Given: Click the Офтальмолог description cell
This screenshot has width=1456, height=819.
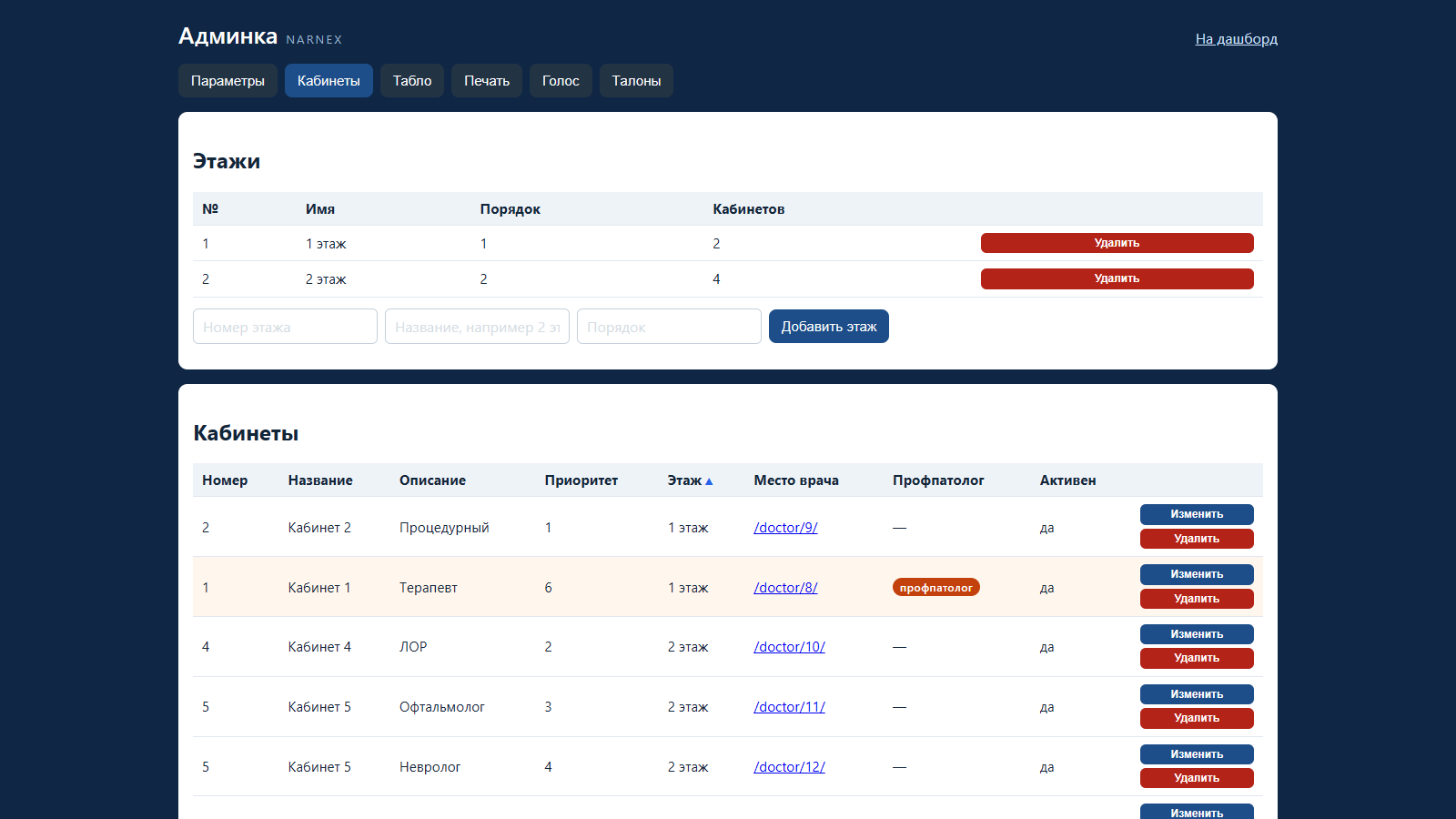Looking at the screenshot, I should pyautogui.click(x=441, y=707).
